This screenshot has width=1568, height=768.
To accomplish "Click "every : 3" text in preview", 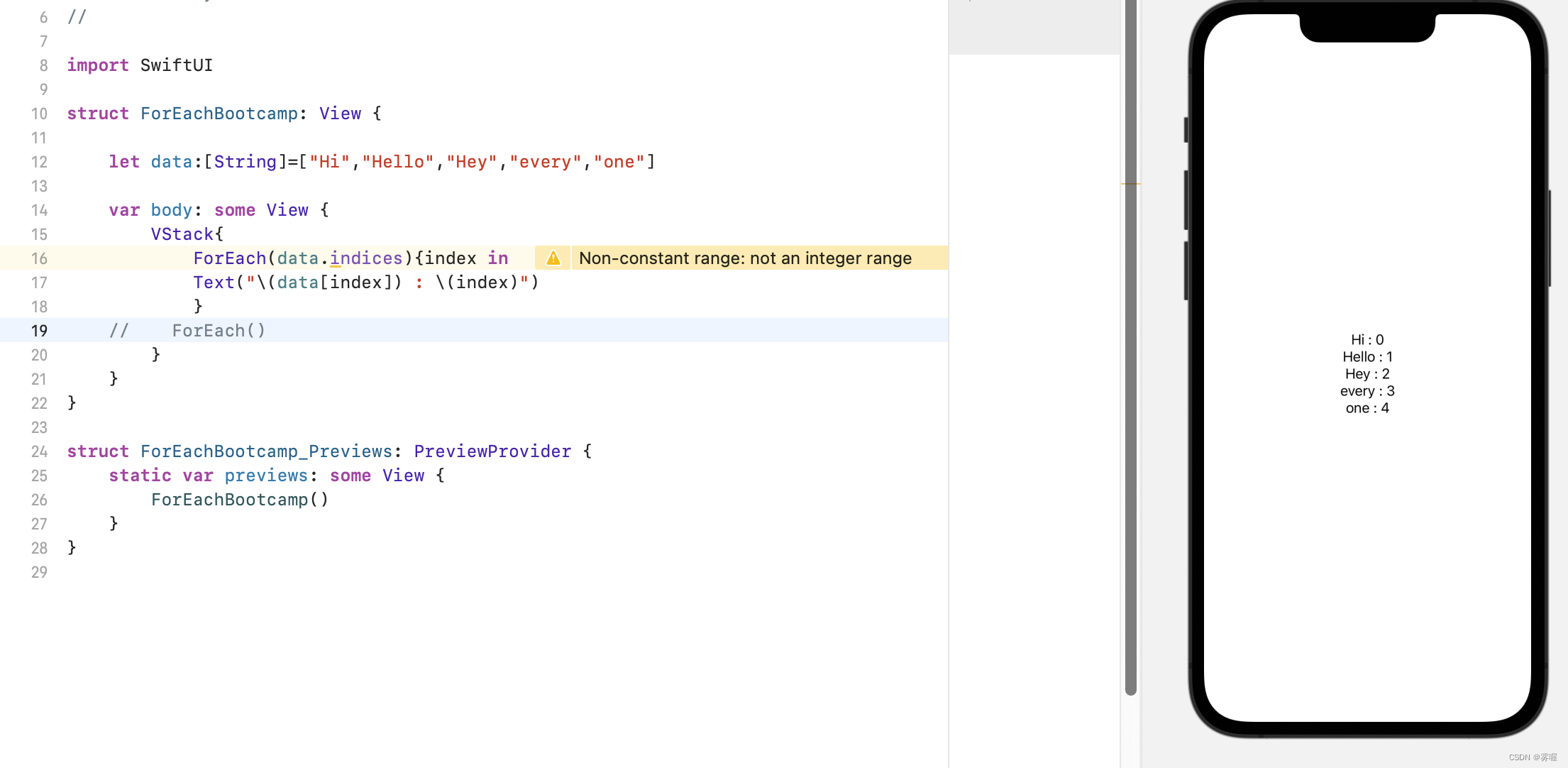I will click(x=1367, y=391).
